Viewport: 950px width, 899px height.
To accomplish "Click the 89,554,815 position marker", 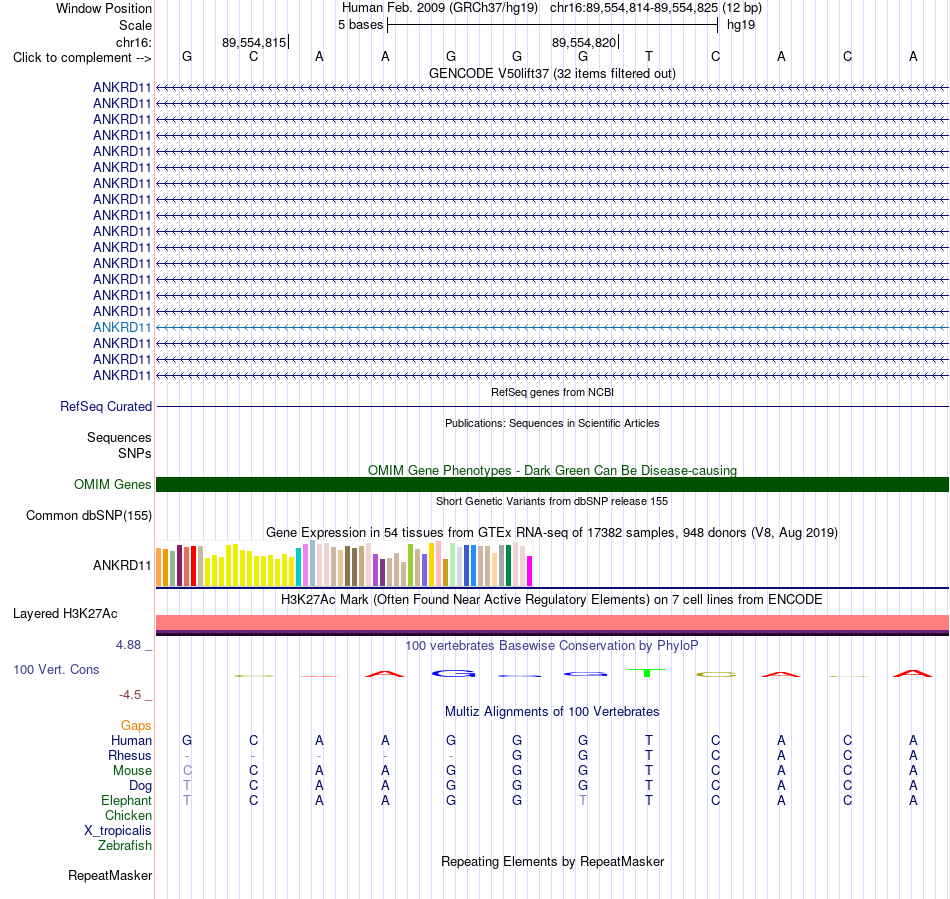I will click(254, 42).
